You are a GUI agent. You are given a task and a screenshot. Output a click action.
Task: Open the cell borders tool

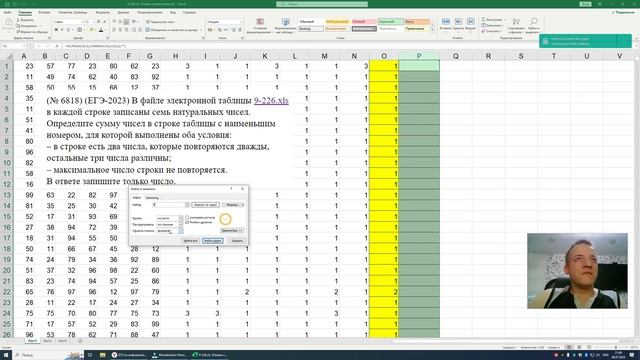[x=80, y=30]
